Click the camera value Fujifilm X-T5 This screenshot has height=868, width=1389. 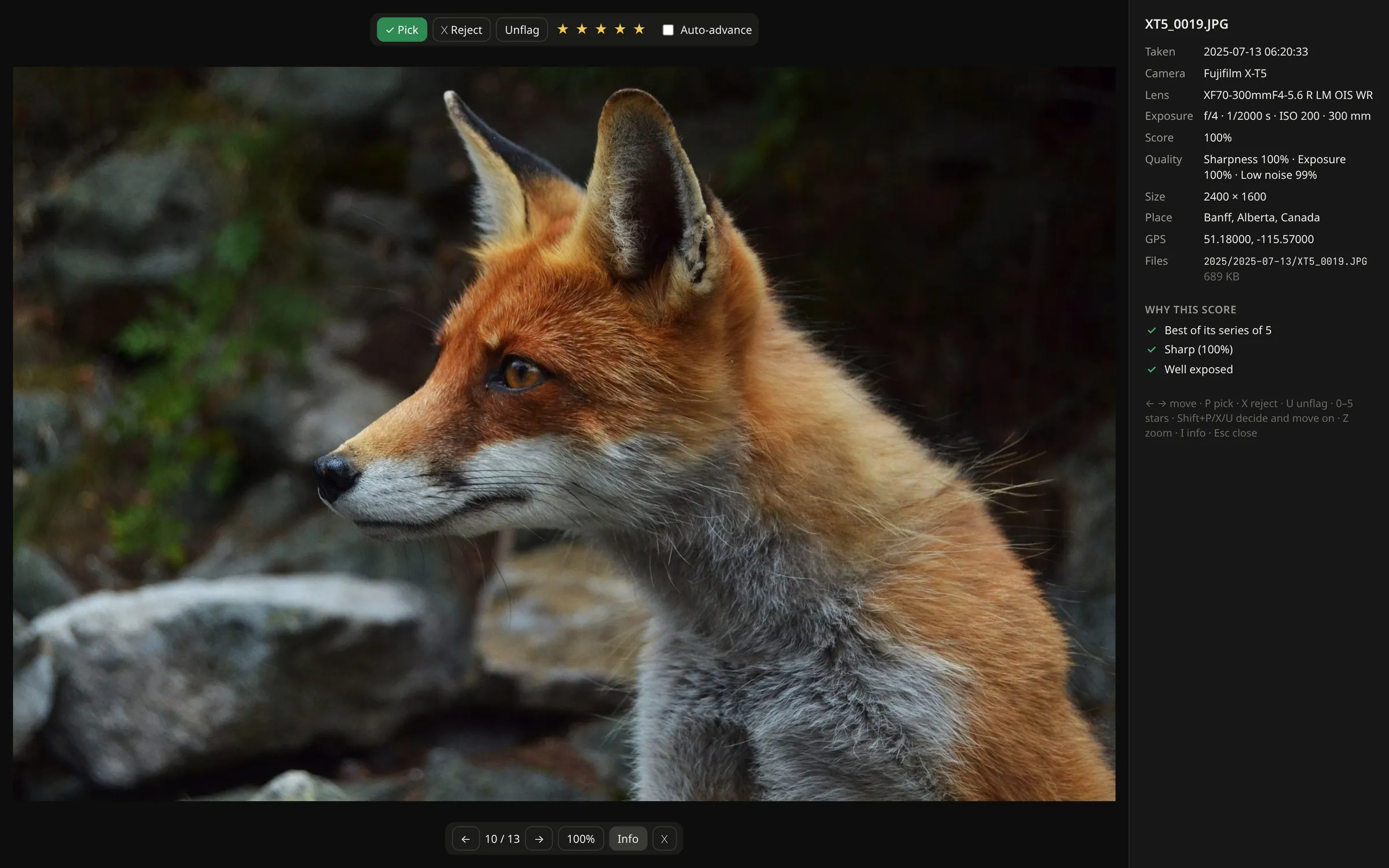click(1235, 73)
